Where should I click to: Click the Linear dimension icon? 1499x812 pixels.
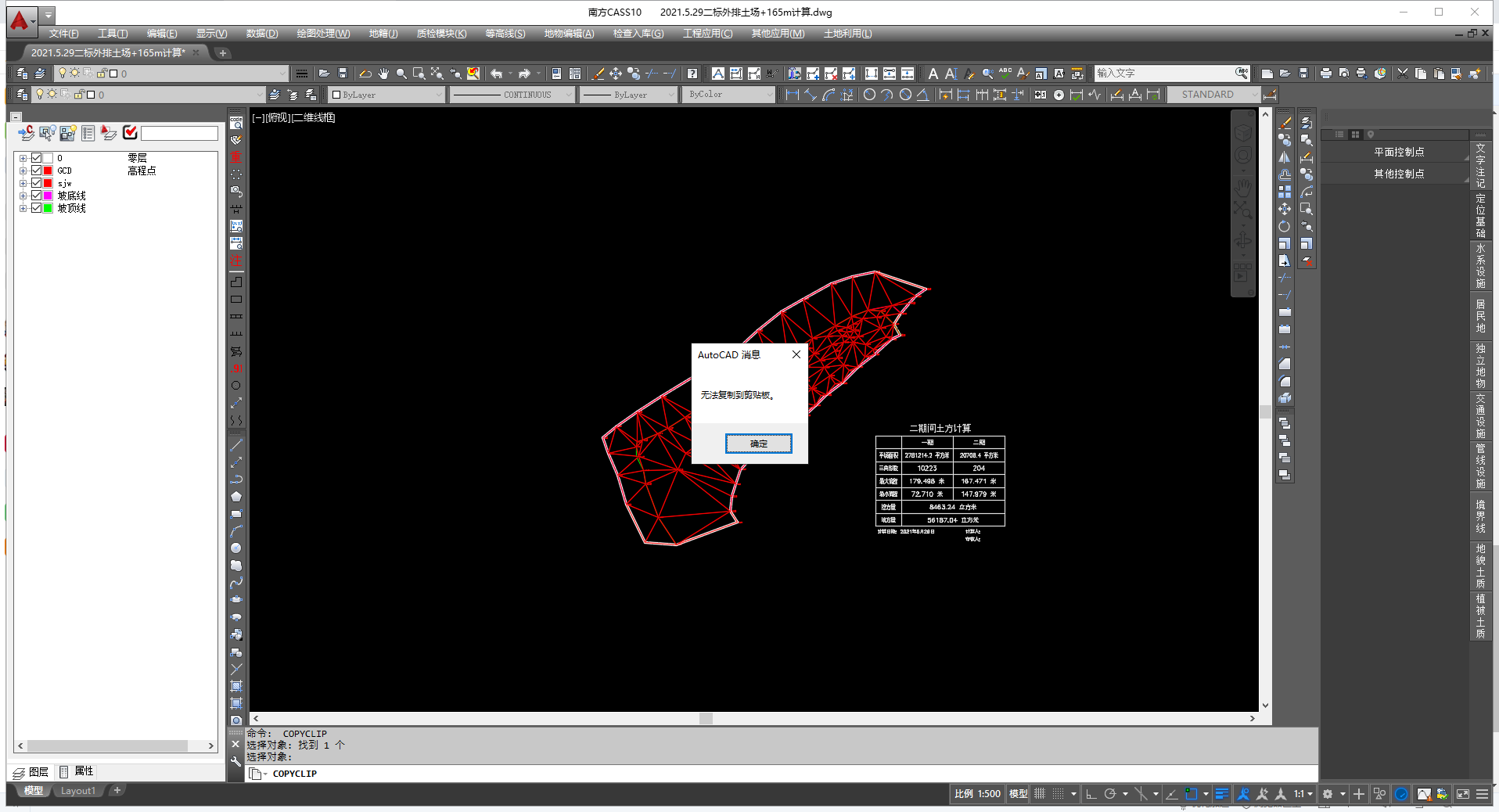(x=793, y=95)
